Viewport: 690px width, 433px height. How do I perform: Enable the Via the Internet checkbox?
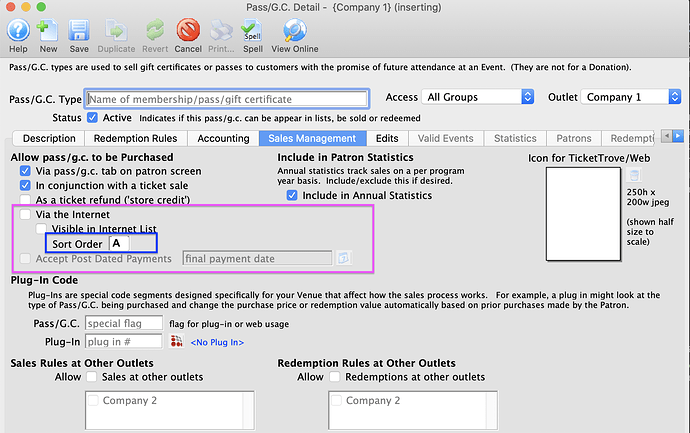tap(25, 214)
